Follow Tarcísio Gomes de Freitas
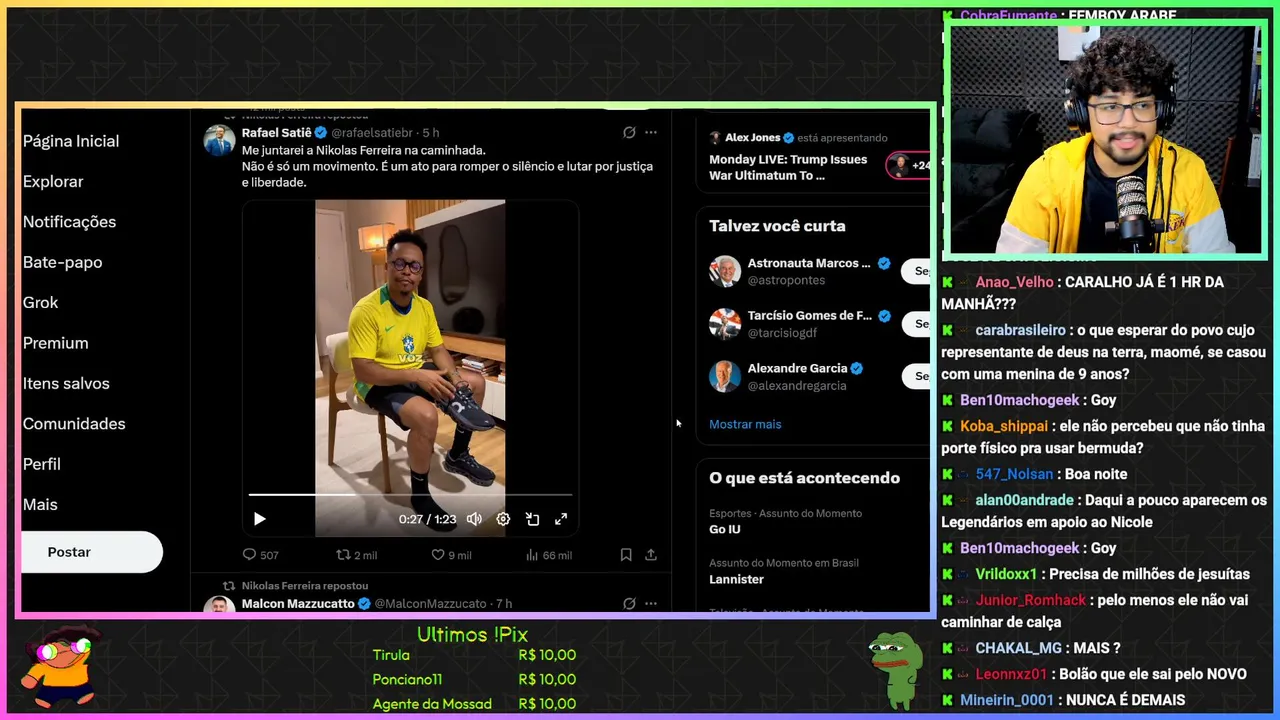Screen dimensions: 1280x720 [x=917, y=323]
